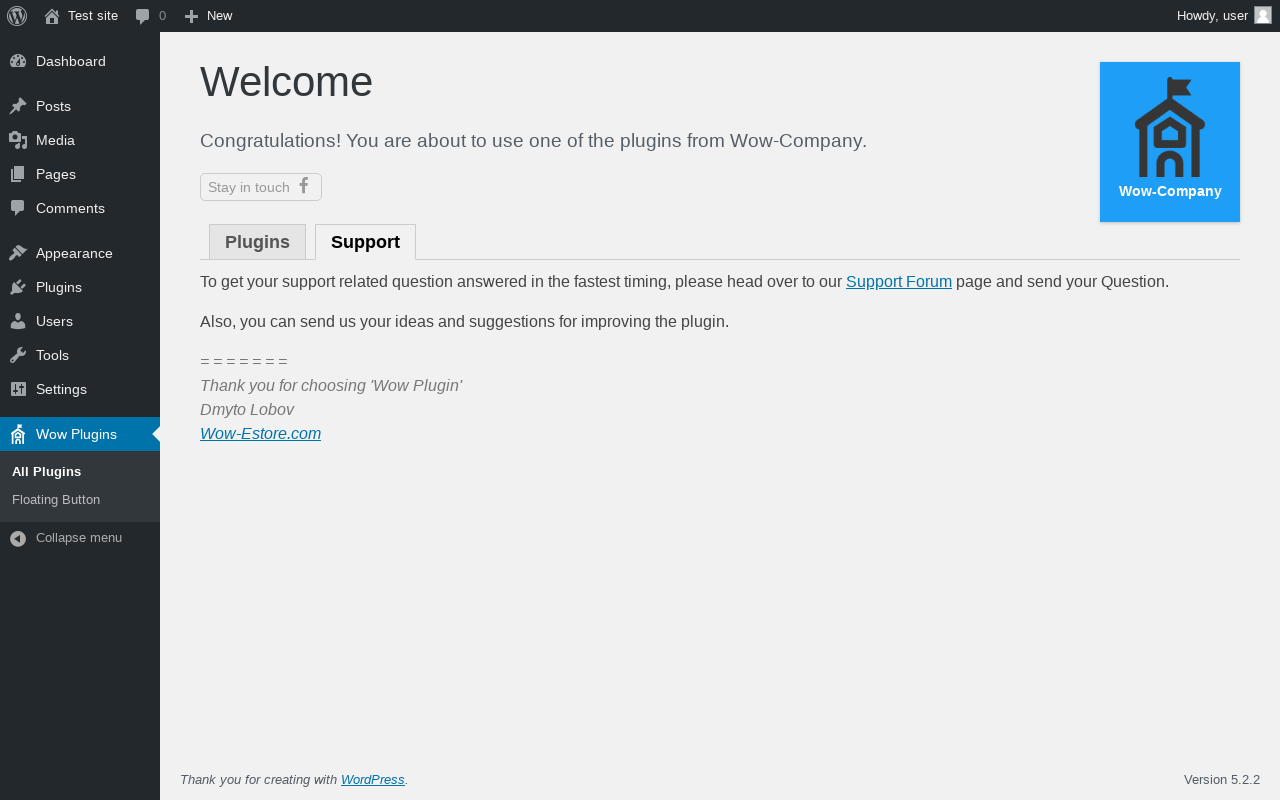1280x800 pixels.
Task: Select the Support tab
Action: pyautogui.click(x=365, y=242)
